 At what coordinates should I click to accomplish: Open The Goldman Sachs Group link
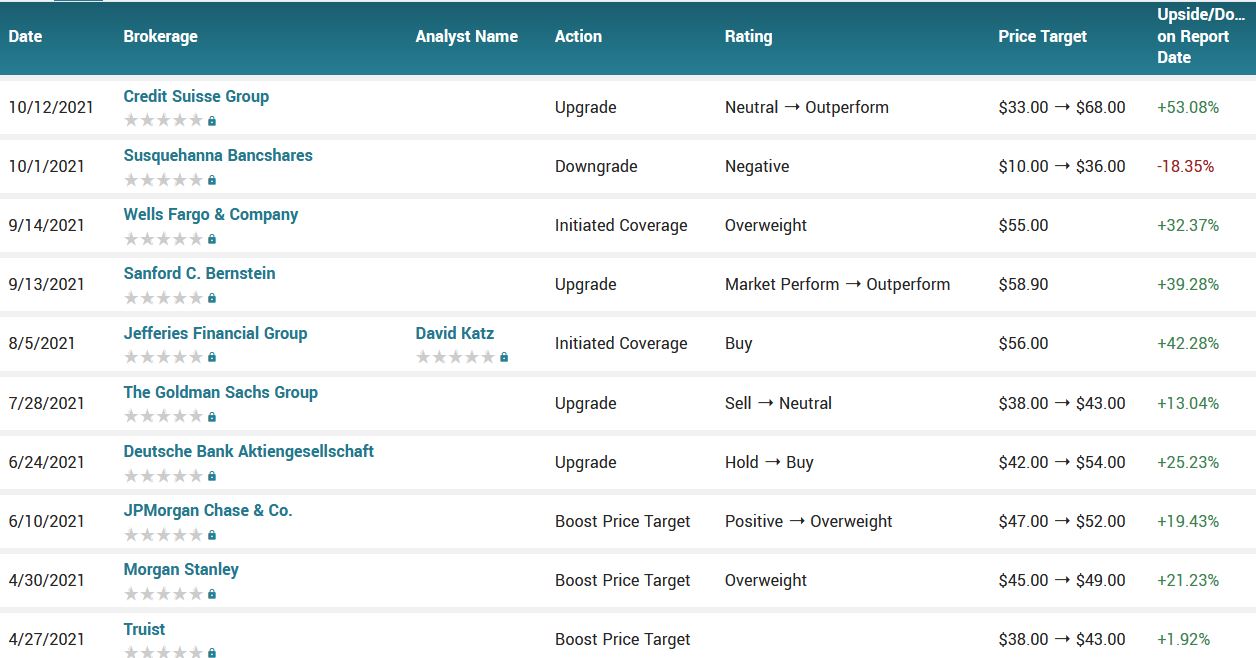221,392
